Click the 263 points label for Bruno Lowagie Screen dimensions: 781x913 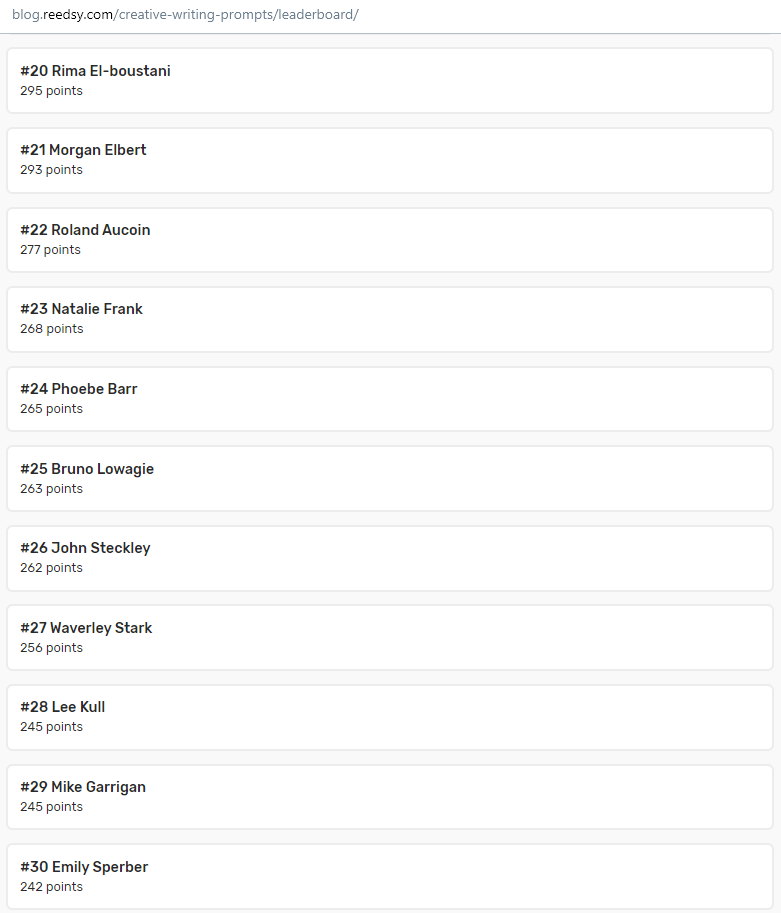[51, 489]
